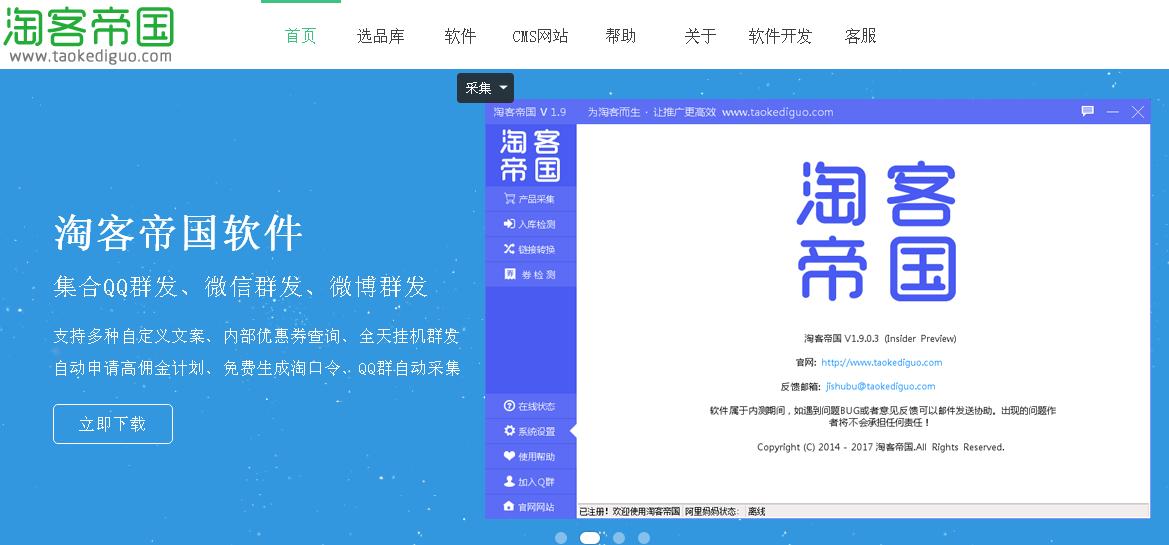Screen dimensions: 1169x545
Task: Click the 淘客帝国软件 headline text
Action: [178, 233]
